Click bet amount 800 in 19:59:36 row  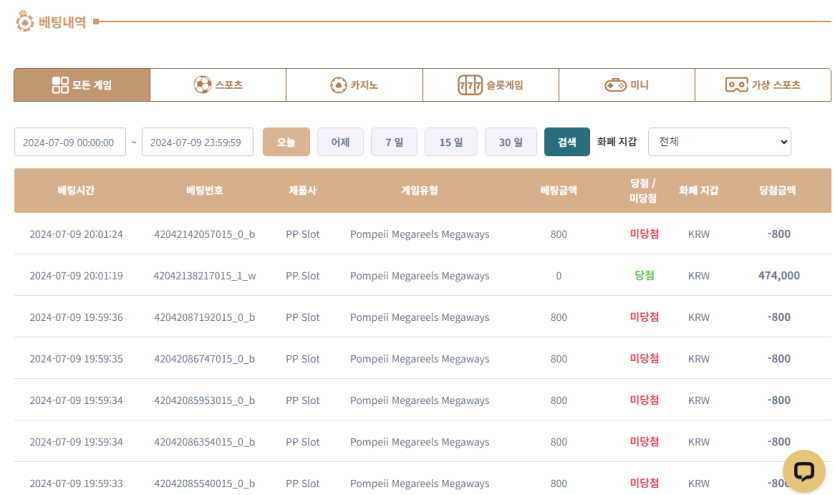click(559, 317)
